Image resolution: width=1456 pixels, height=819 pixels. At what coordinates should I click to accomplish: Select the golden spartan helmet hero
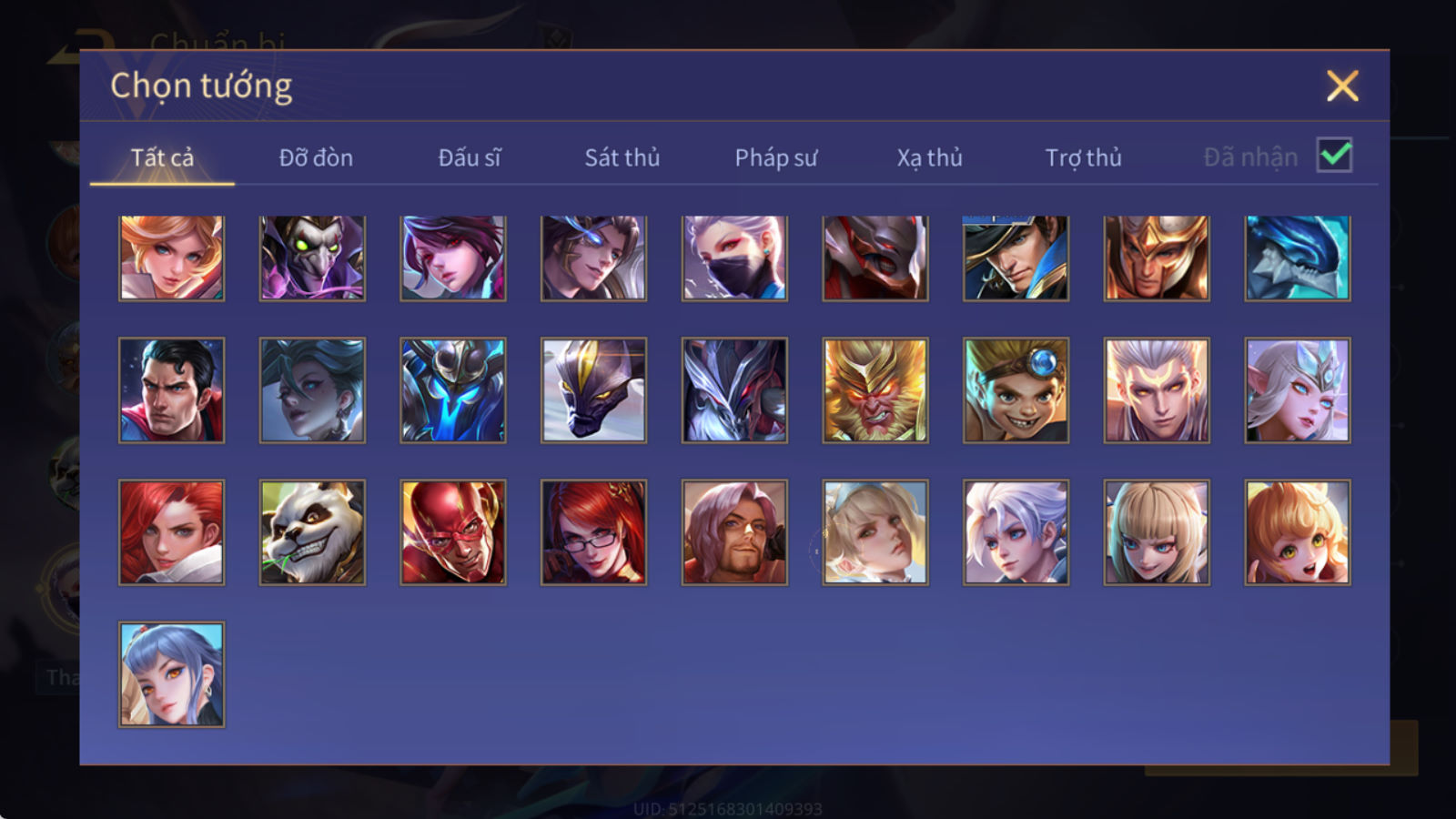1157,258
